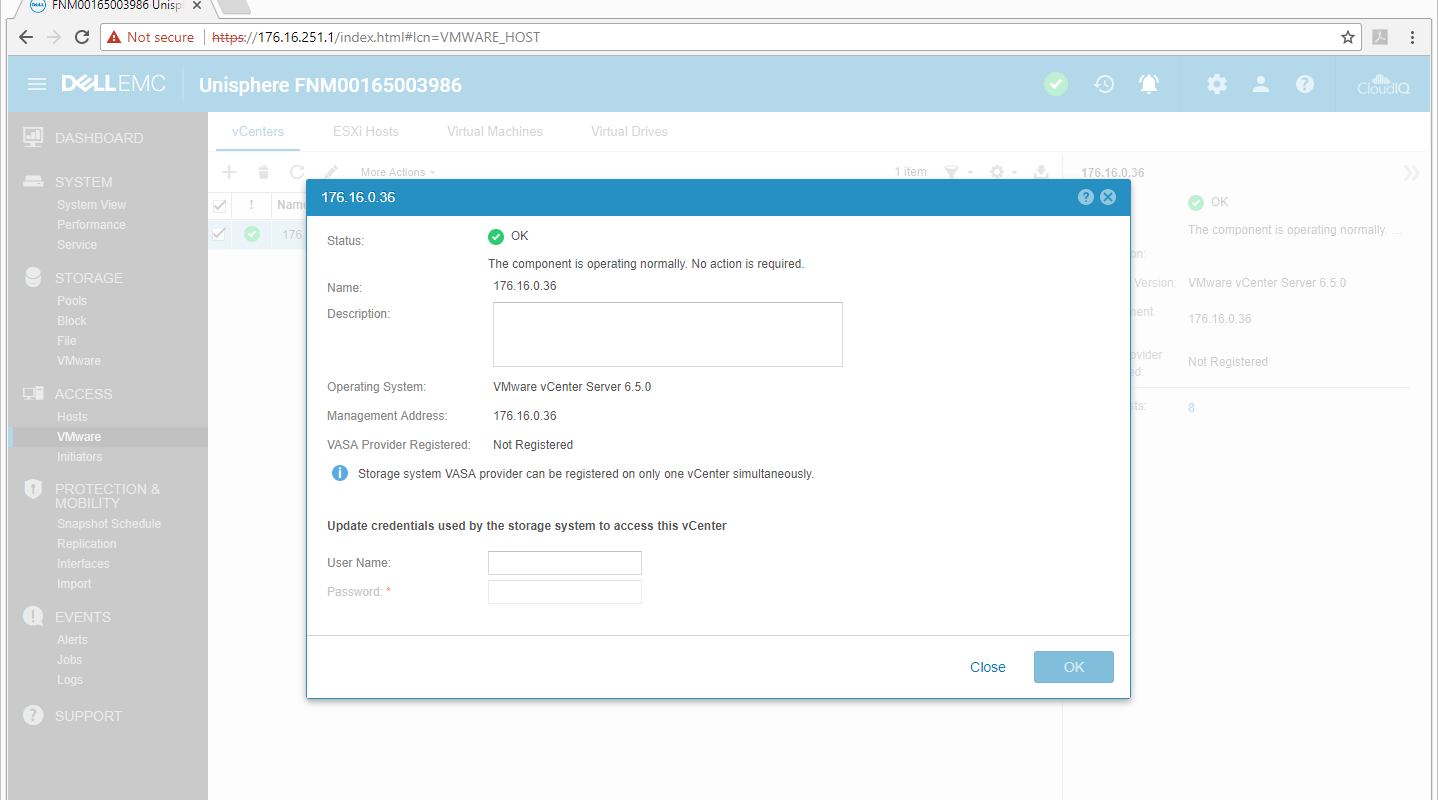Click the Support question mark icon
The height and width of the screenshot is (800, 1438).
click(x=33, y=715)
